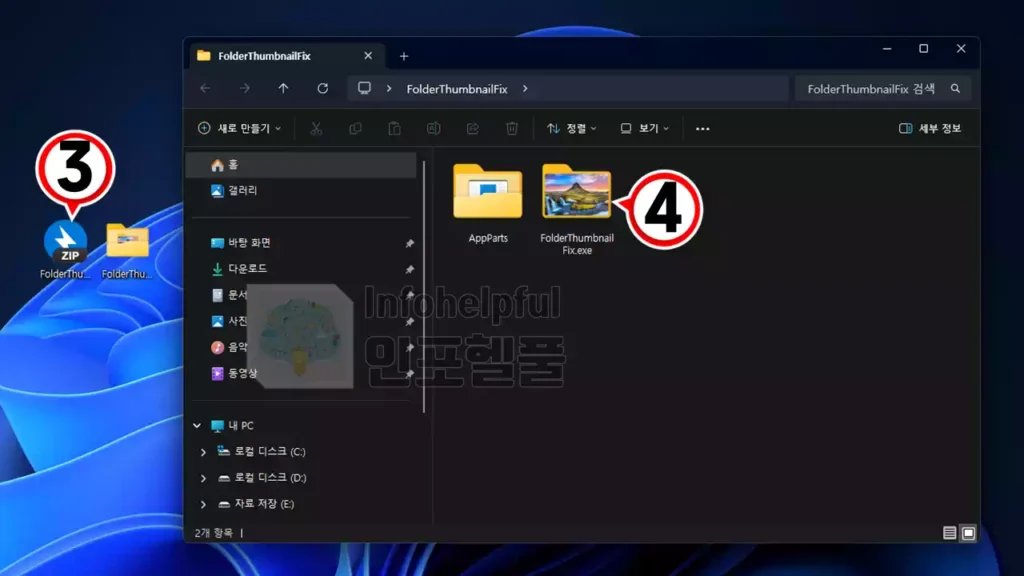The height and width of the screenshot is (576, 1024).
Task: Go forward using the forward arrow
Action: (244, 88)
